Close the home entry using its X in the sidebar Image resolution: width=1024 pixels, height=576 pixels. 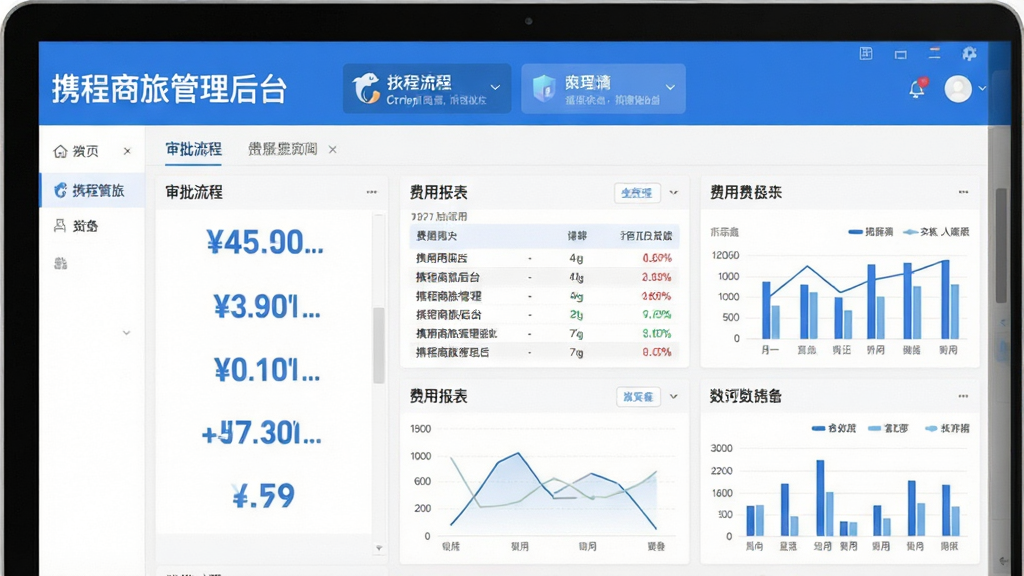tap(127, 152)
